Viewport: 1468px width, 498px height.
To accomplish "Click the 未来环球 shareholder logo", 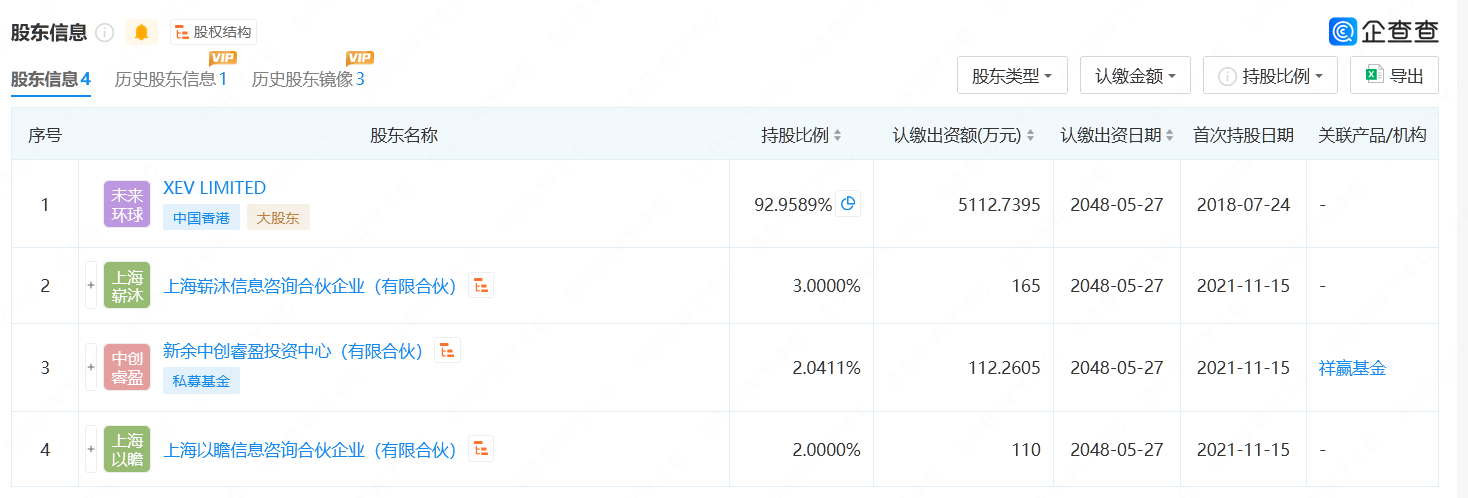I will pyautogui.click(x=127, y=205).
